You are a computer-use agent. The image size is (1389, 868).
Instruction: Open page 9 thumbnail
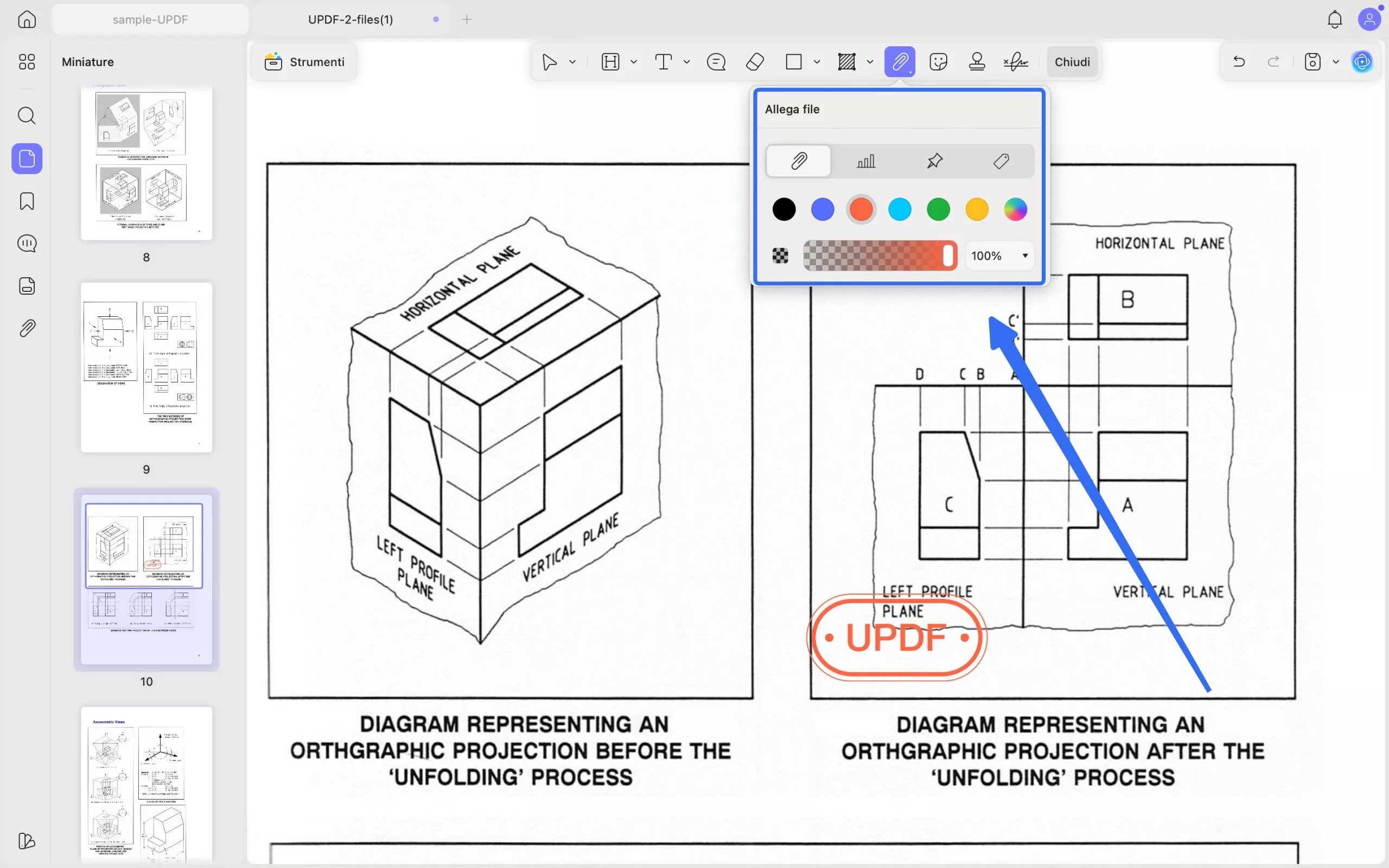[146, 367]
